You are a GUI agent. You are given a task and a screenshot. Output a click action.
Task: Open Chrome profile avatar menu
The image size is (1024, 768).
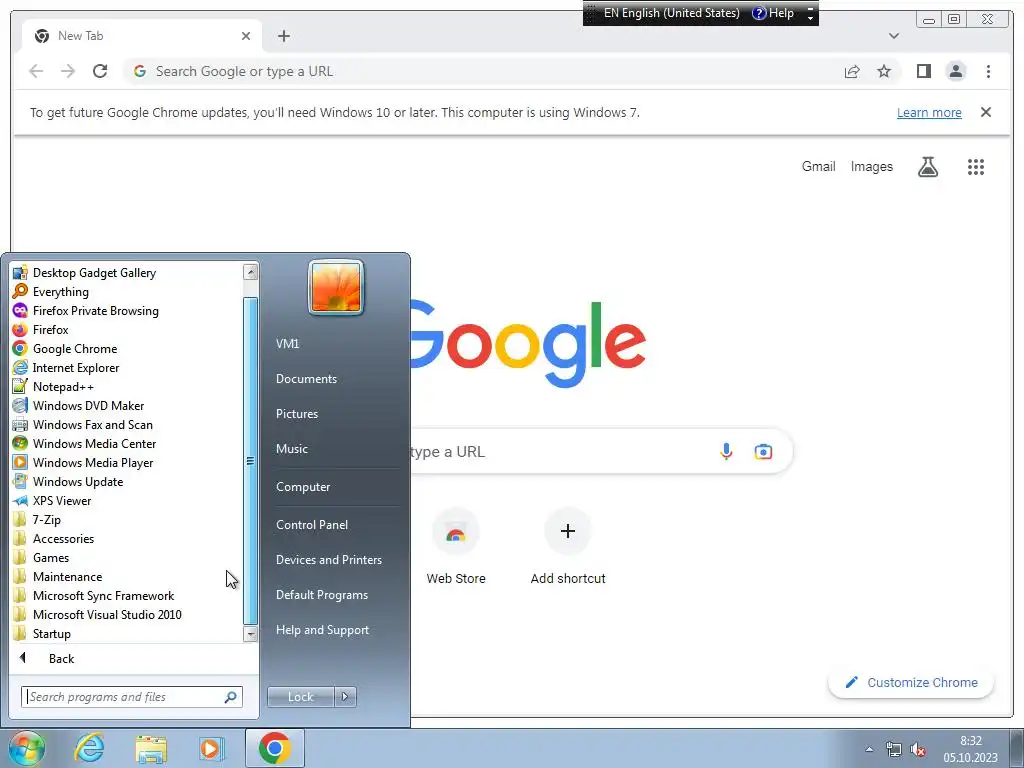[x=955, y=71]
